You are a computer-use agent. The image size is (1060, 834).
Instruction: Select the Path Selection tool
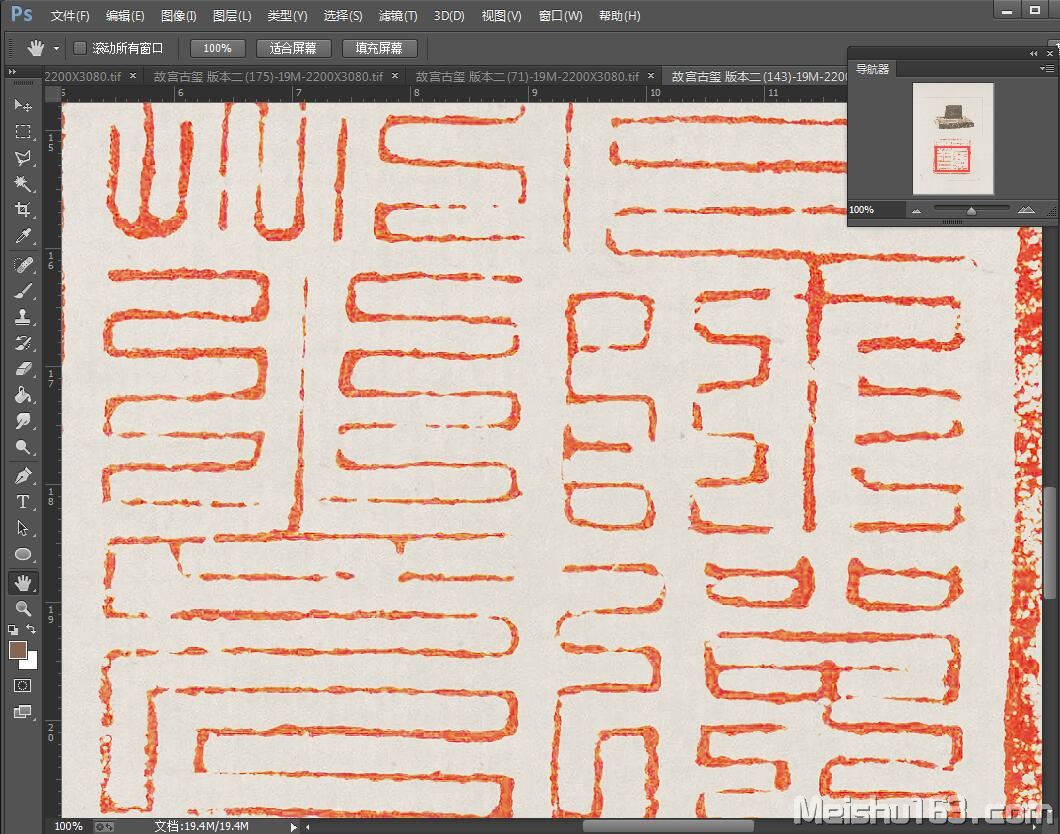pyautogui.click(x=23, y=528)
